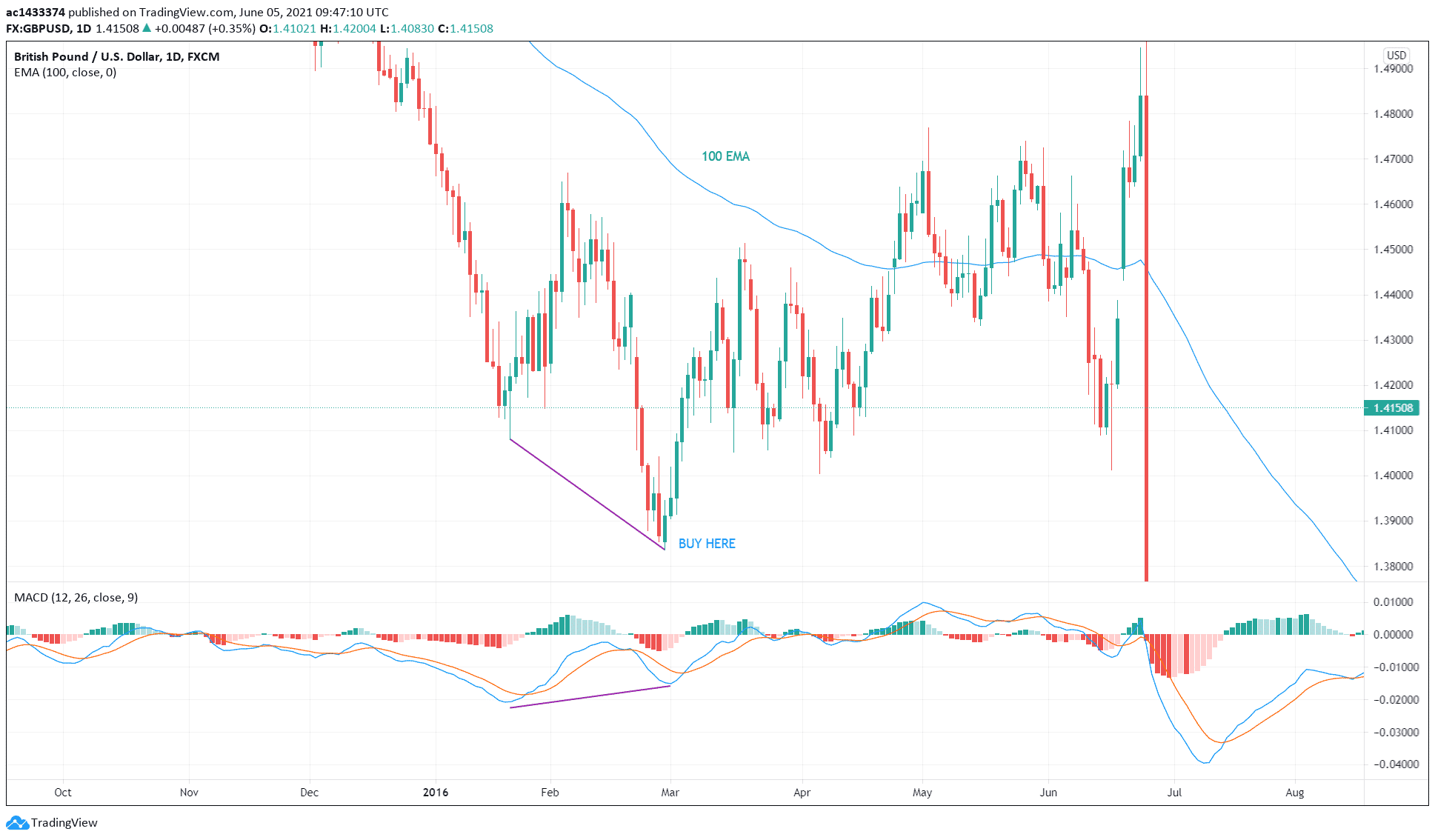Screen dimensions: 1435x840
Task: Click the FX:GBPUSD symbol in header
Action: [x=39, y=28]
